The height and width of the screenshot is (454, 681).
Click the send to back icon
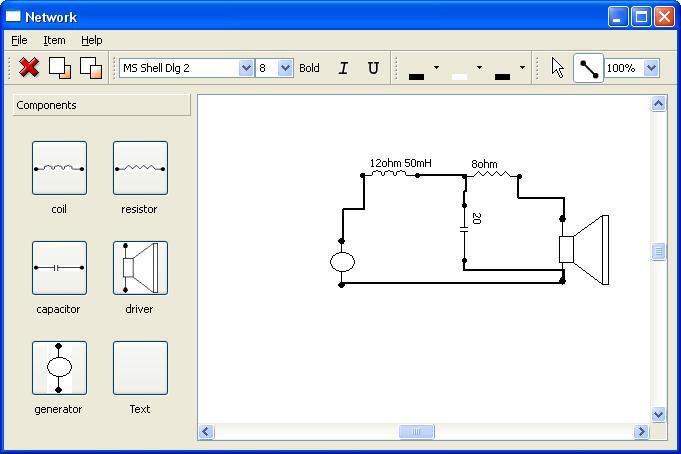point(90,68)
